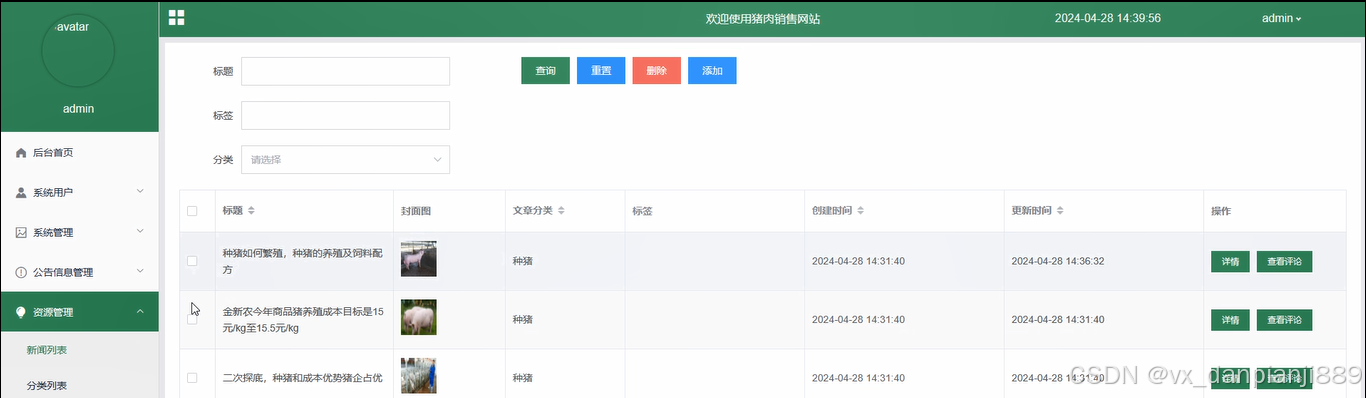Open cover thumbnail of 种猪如何繁殖 article
The height and width of the screenshot is (398, 1366).
[x=418, y=259]
